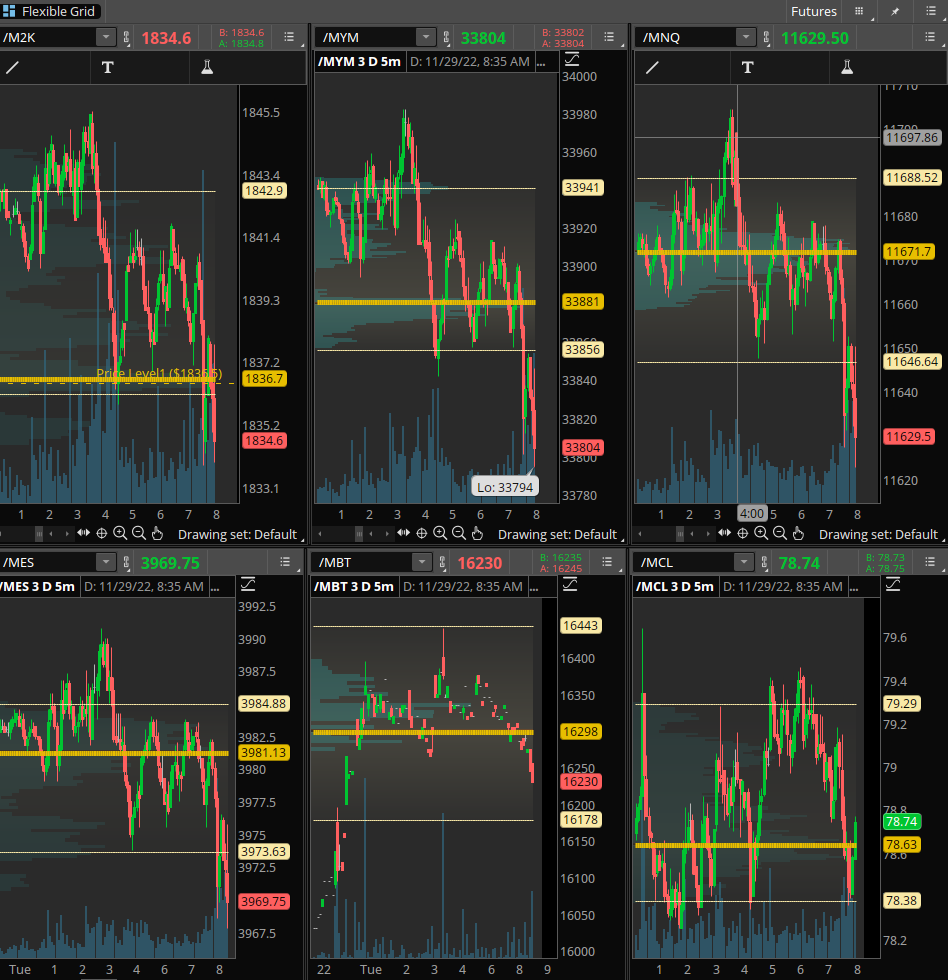Activate the crosshair tool under /MNQ chart

click(742, 533)
